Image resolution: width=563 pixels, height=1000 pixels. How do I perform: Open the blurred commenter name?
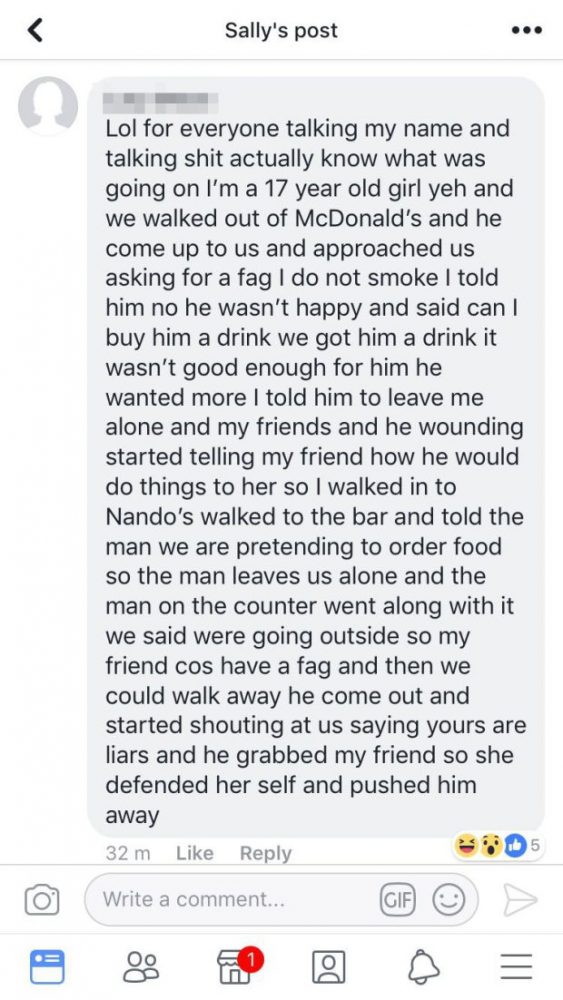tap(161, 101)
